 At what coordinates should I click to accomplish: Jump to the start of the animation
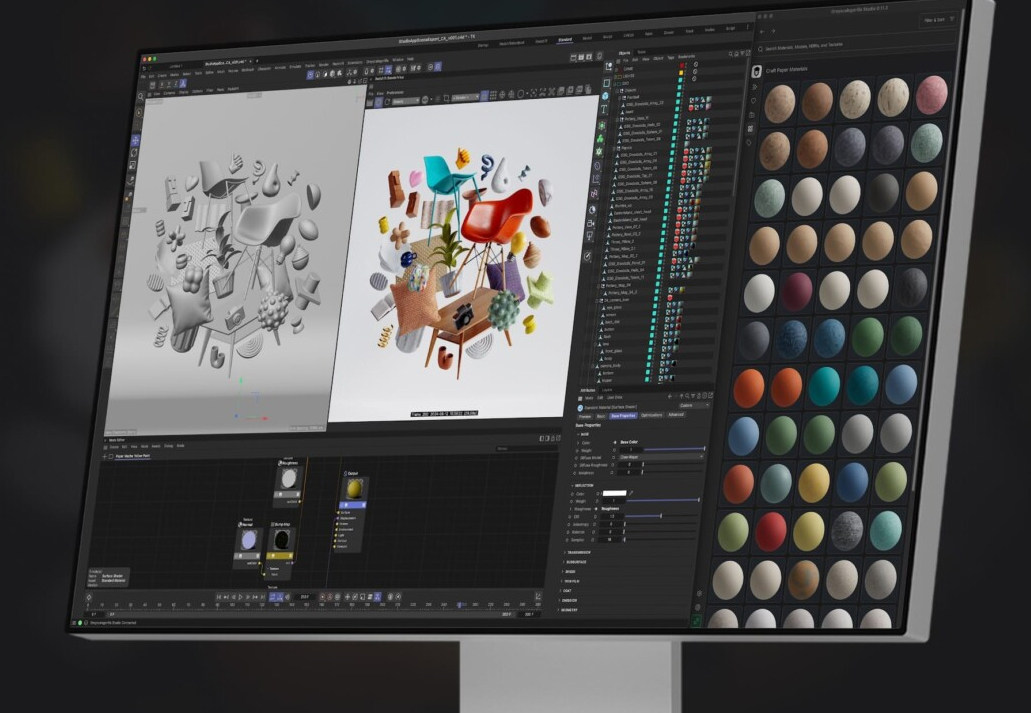point(219,597)
